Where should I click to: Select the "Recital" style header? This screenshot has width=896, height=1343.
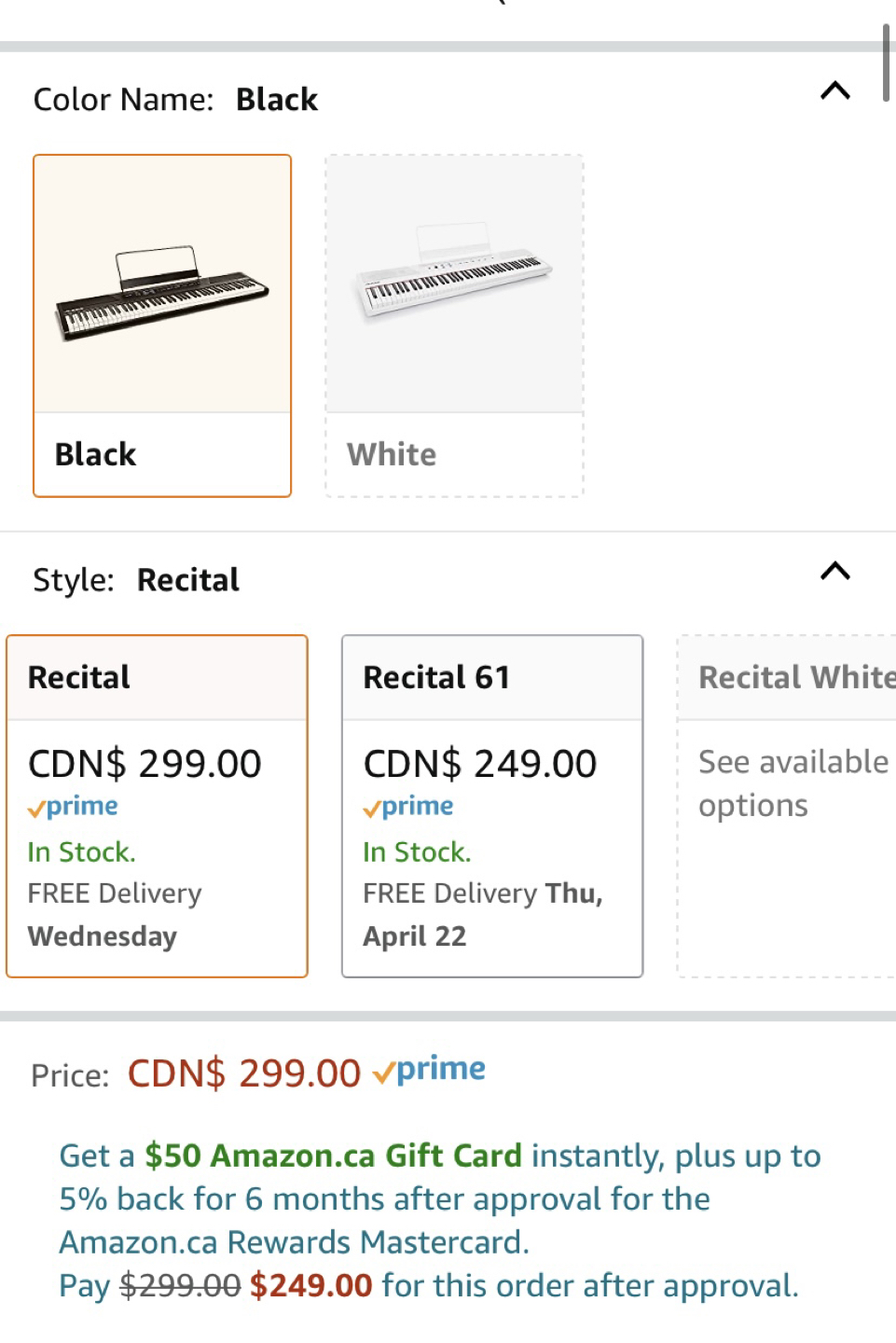click(79, 678)
